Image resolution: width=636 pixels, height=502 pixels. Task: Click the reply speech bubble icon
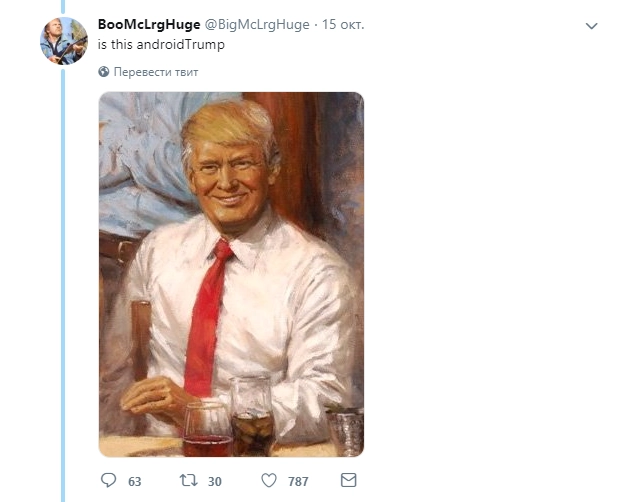pyautogui.click(x=109, y=481)
